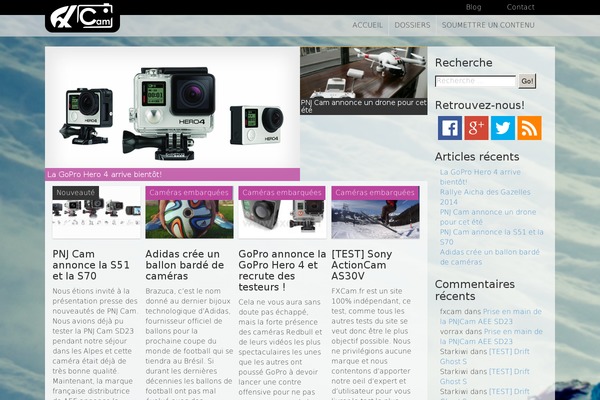Open the Blog link in top bar
This screenshot has width=600, height=400.
(x=473, y=7)
